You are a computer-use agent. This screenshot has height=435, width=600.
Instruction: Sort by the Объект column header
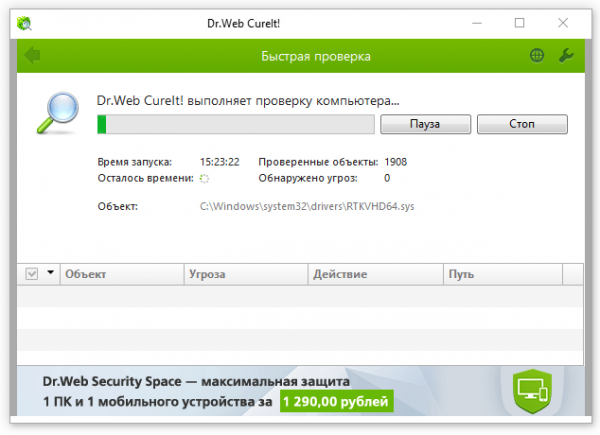click(122, 274)
